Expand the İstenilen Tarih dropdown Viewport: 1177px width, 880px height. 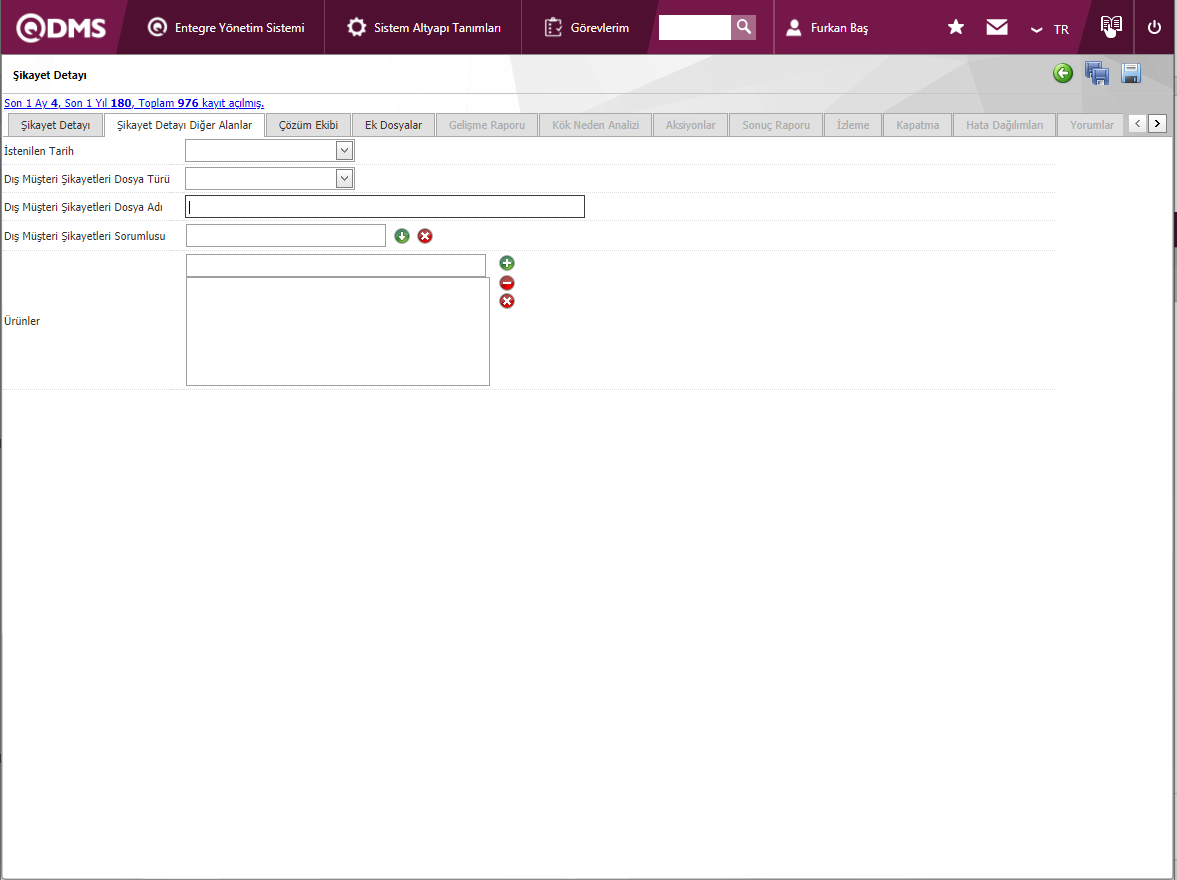click(x=344, y=151)
